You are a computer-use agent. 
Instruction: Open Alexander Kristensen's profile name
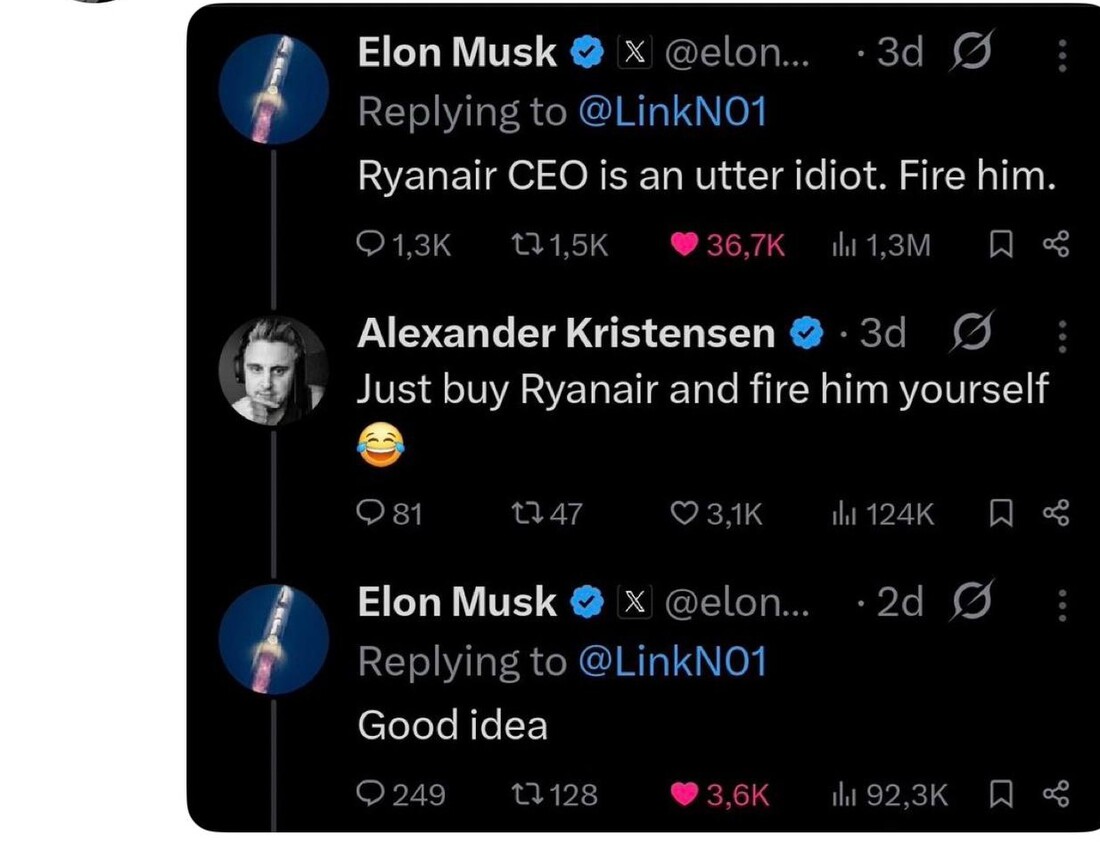tap(566, 334)
